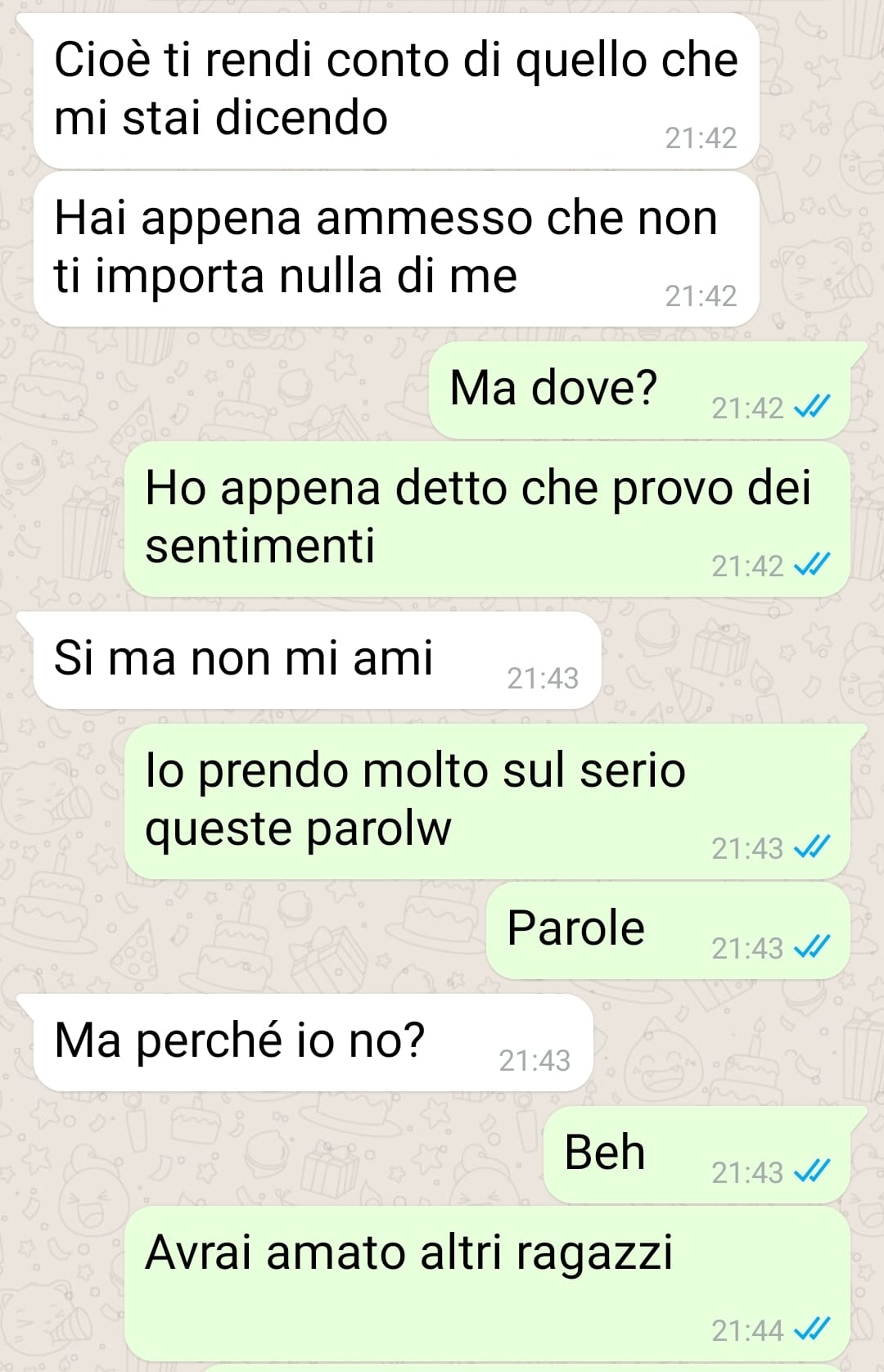The height and width of the screenshot is (1372, 884).
Task: Tap the "Ma dove?" sent bubble
Action: click(639, 390)
